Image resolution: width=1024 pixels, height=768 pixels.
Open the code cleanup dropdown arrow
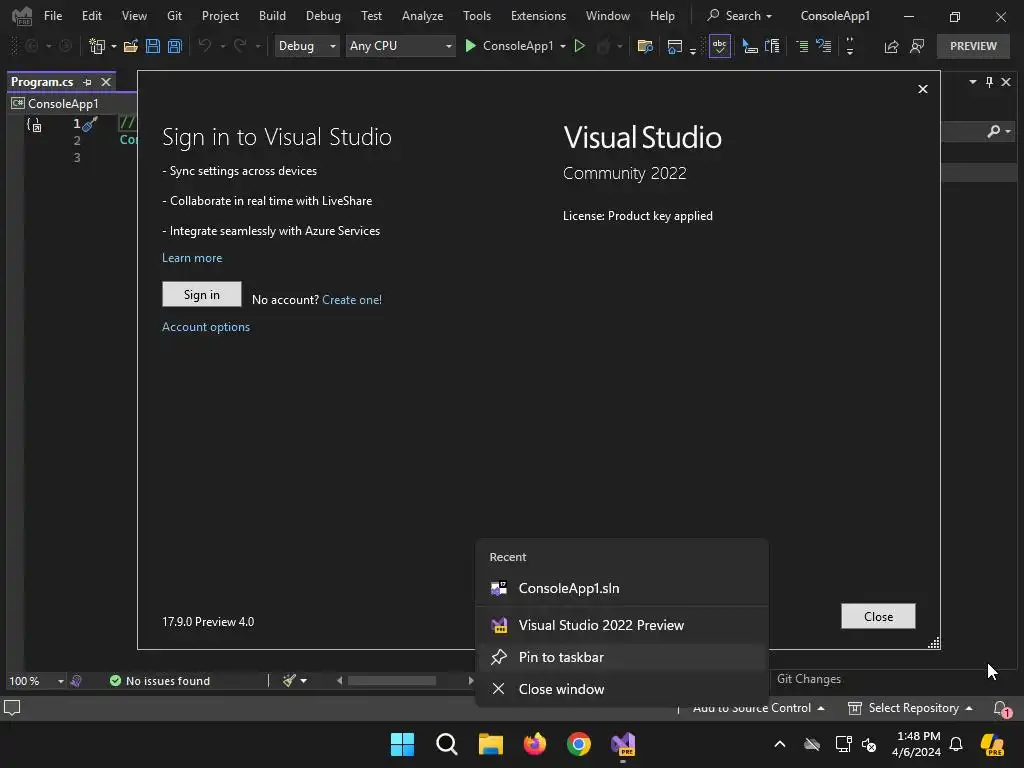tap(304, 680)
